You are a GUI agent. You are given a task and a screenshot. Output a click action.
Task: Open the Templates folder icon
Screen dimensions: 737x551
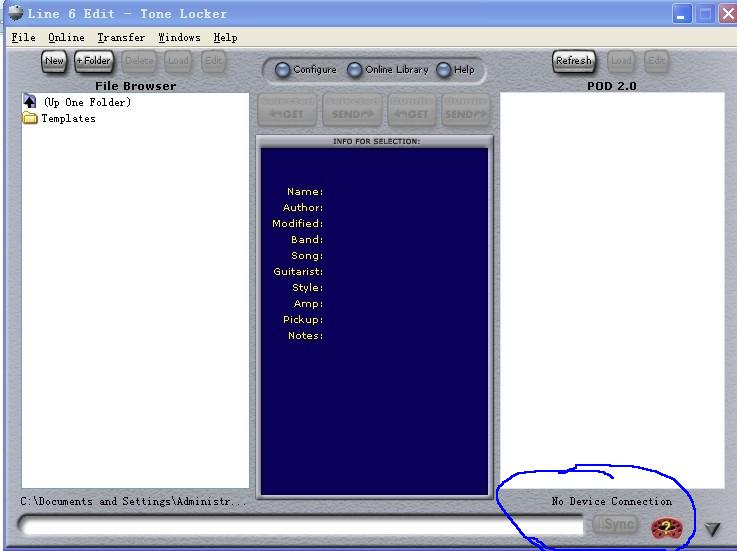[x=30, y=118]
